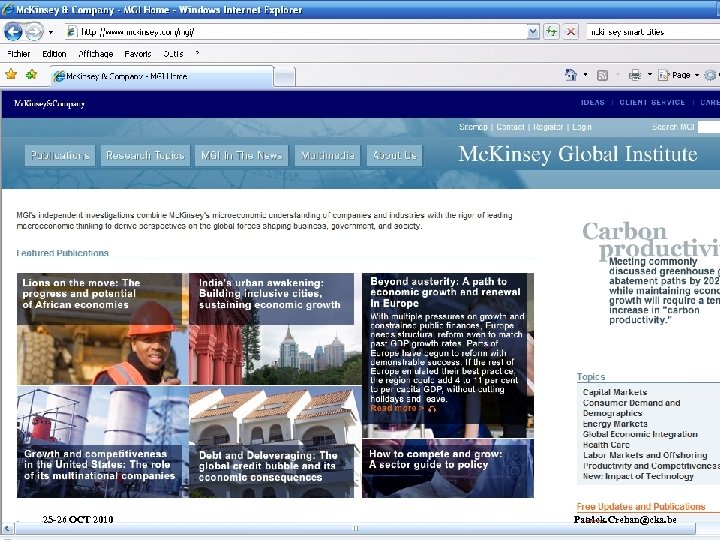Image resolution: width=720 pixels, height=540 pixels.
Task: Click the Carbon productivity feature heading
Action: pos(651,241)
